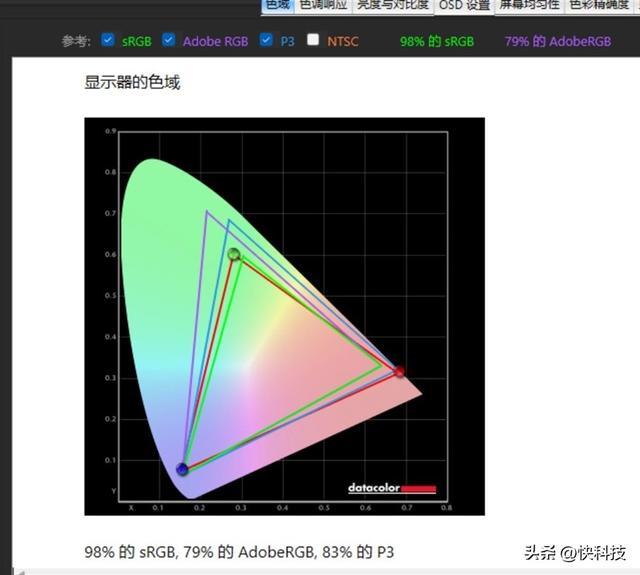
Task: Click the 98% 的 sRGB result label
Action: [x=437, y=41]
